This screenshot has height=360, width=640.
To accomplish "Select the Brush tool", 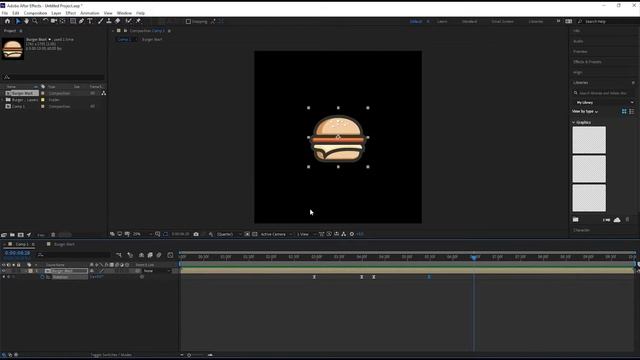I will tap(100, 21).
